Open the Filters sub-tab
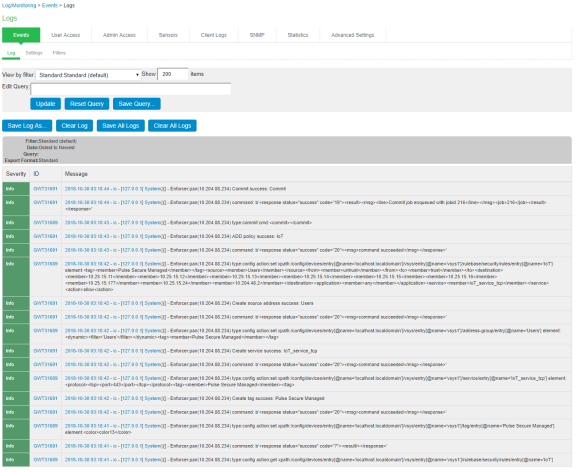Viewport: 576px width, 472px height. pos(59,53)
